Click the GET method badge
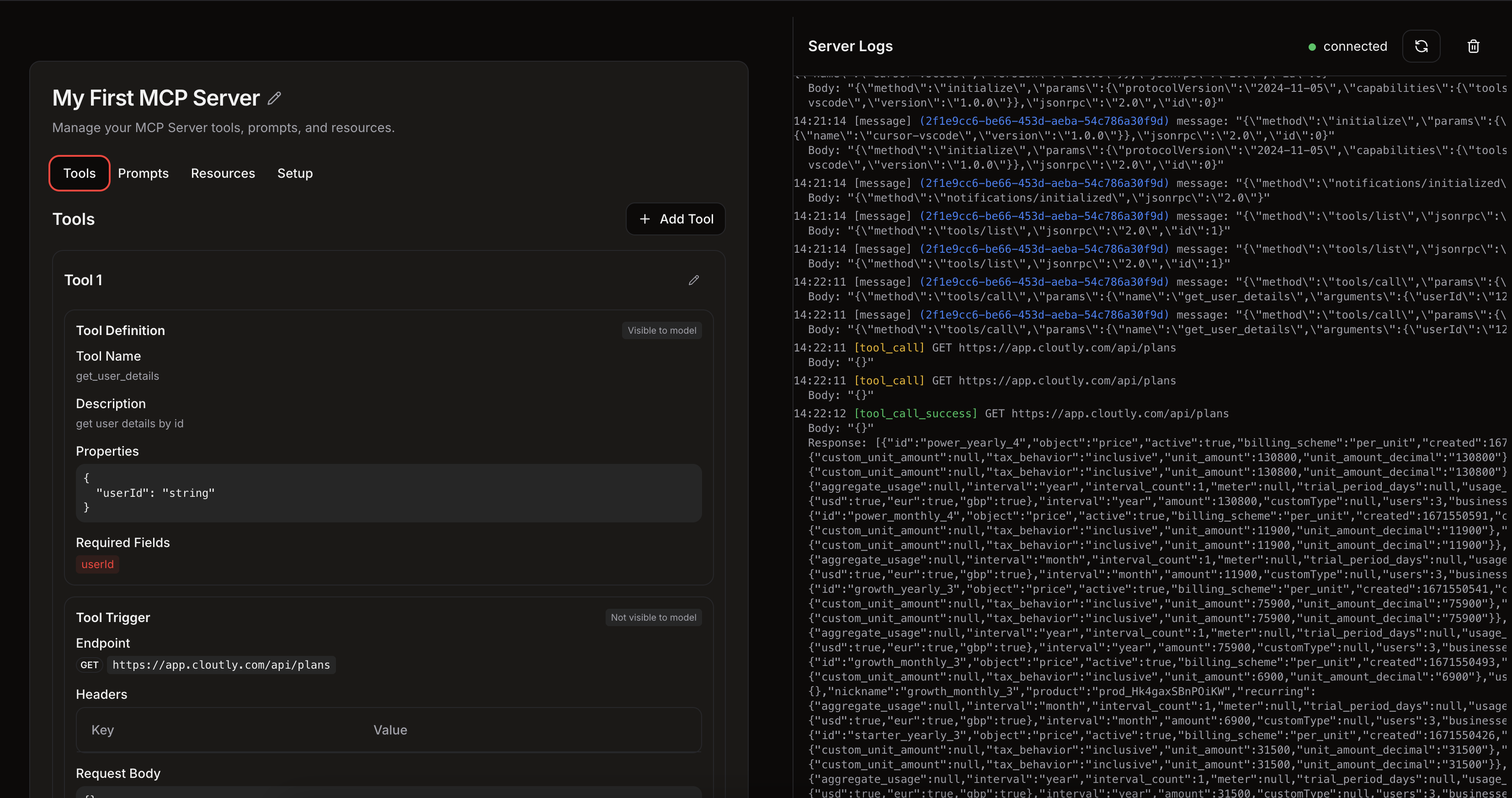The width and height of the screenshot is (1512, 798). pyautogui.click(x=89, y=665)
